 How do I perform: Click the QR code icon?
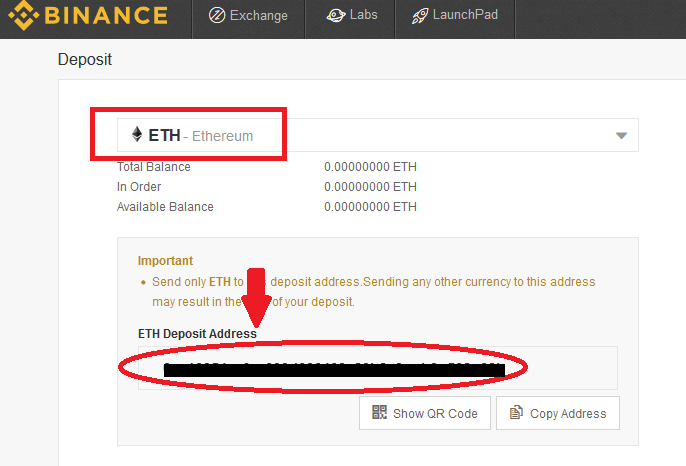[379, 412]
